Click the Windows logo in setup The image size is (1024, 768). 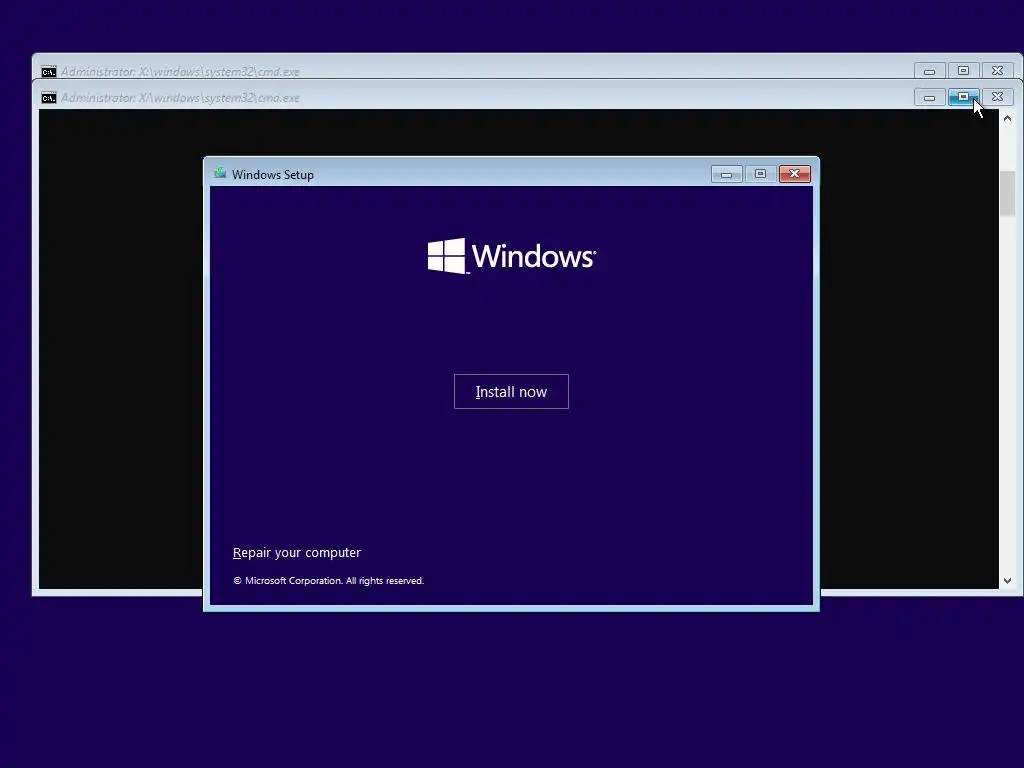pyautogui.click(x=511, y=255)
